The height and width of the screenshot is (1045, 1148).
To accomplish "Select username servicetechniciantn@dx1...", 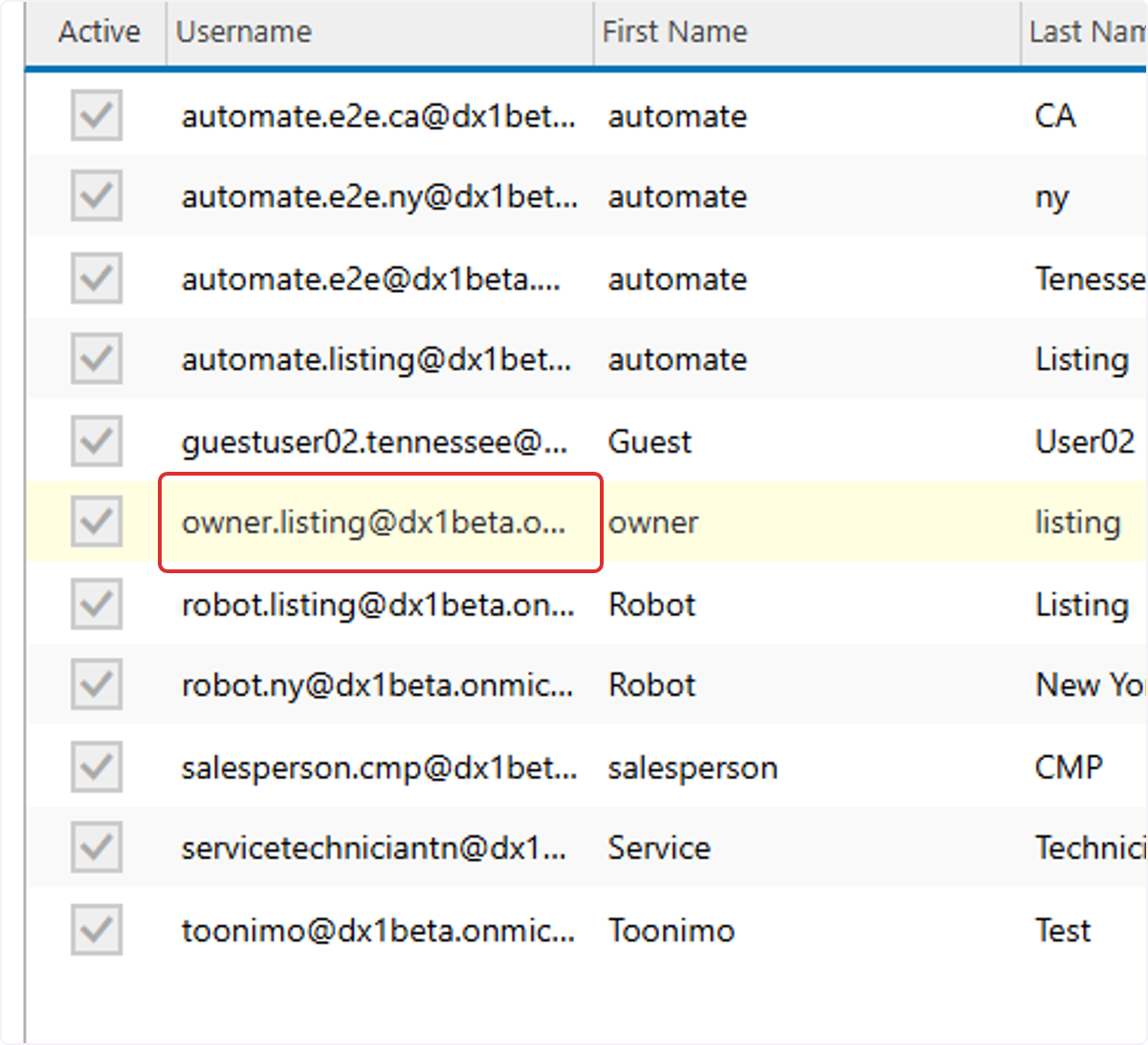I will click(374, 849).
